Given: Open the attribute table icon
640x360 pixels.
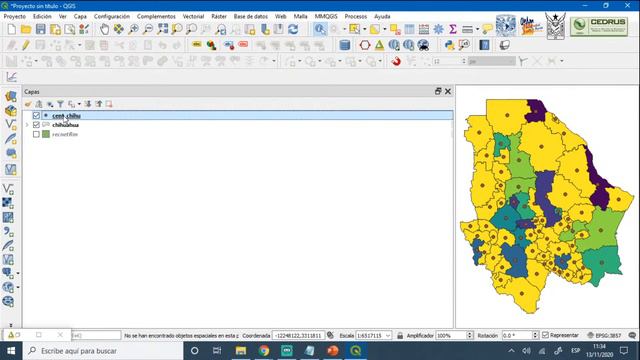Looking at the screenshot, I should tap(409, 29).
